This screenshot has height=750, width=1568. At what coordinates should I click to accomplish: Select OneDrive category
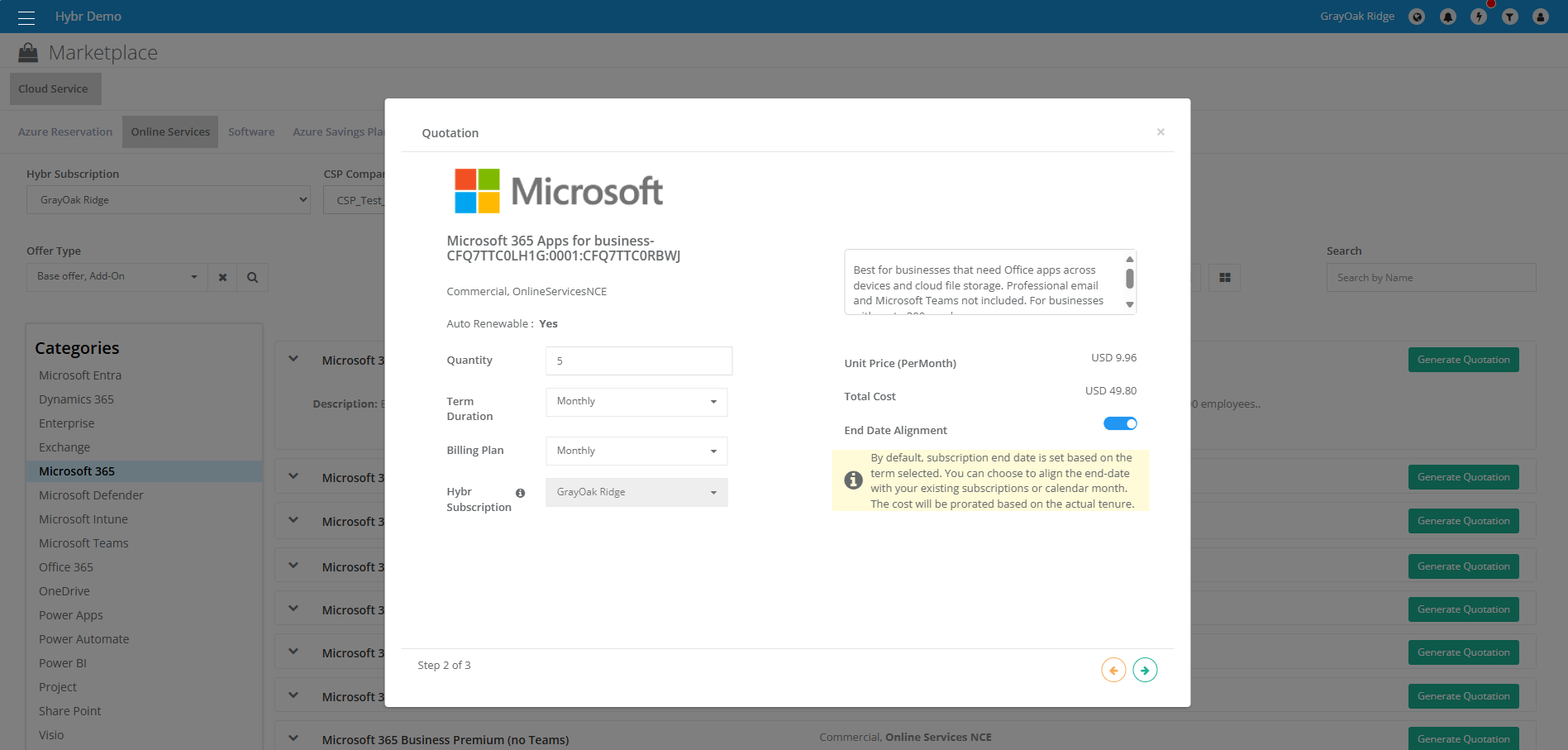coord(64,591)
